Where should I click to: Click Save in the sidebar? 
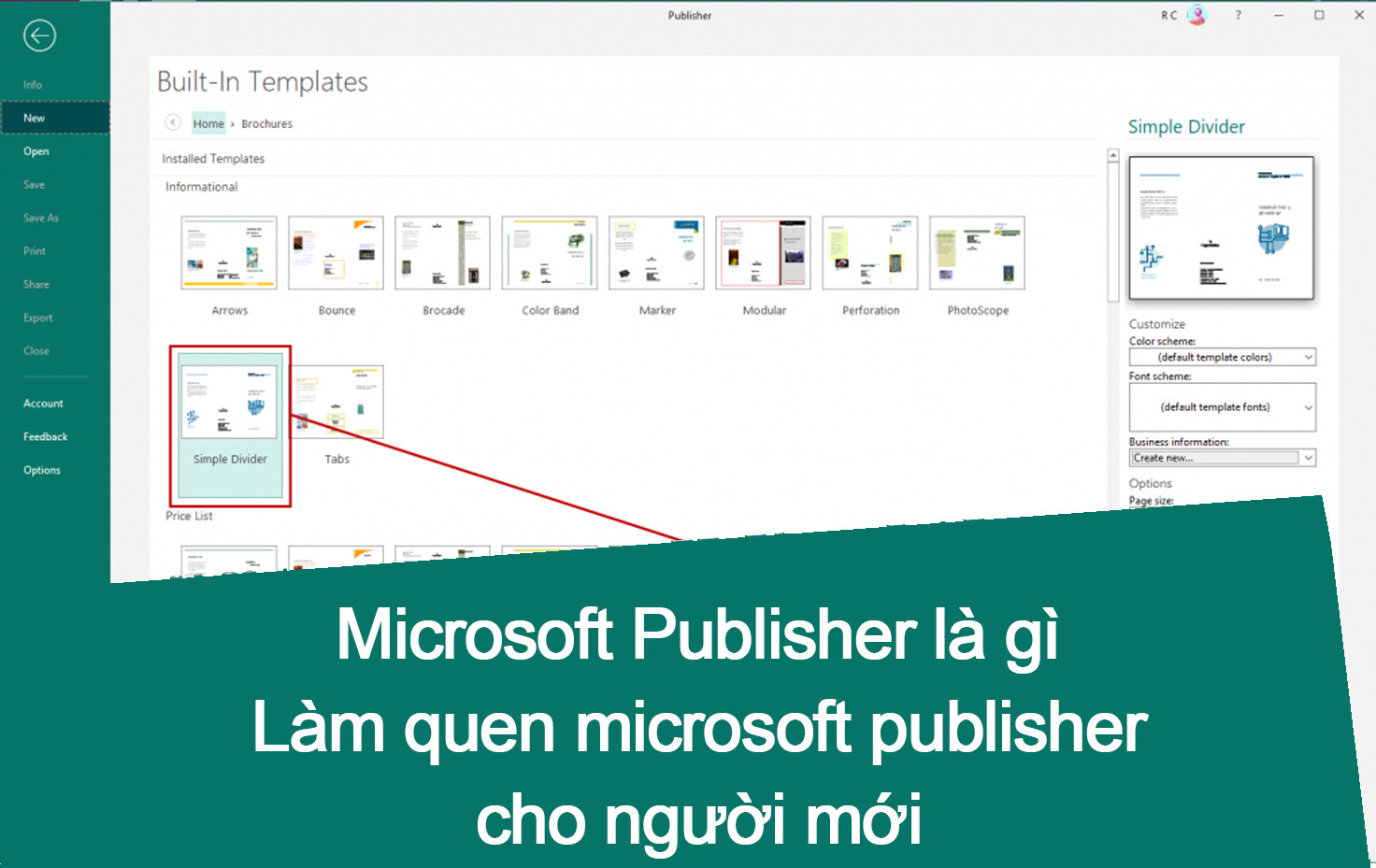[x=35, y=185]
